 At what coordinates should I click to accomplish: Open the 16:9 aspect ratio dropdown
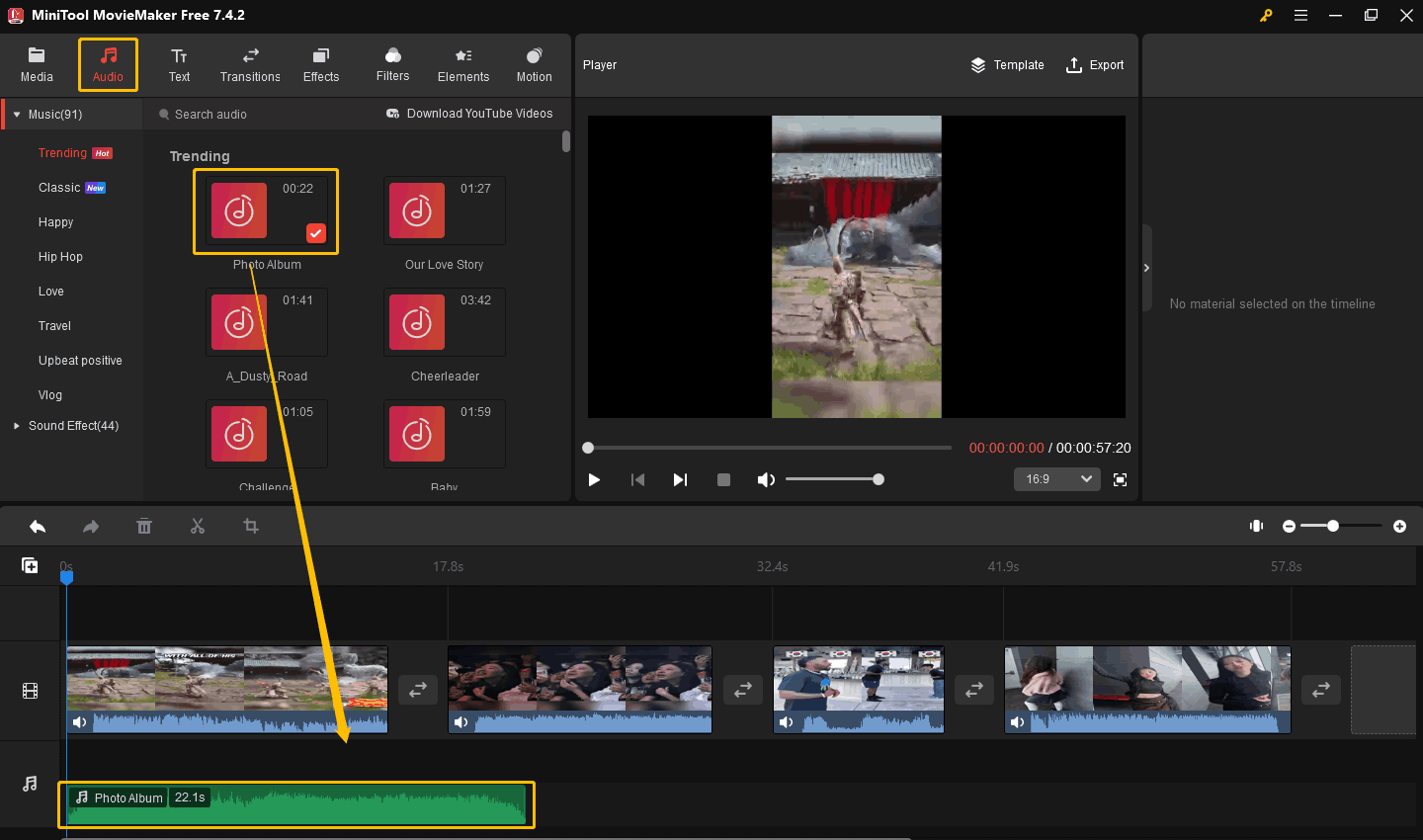[1057, 479]
